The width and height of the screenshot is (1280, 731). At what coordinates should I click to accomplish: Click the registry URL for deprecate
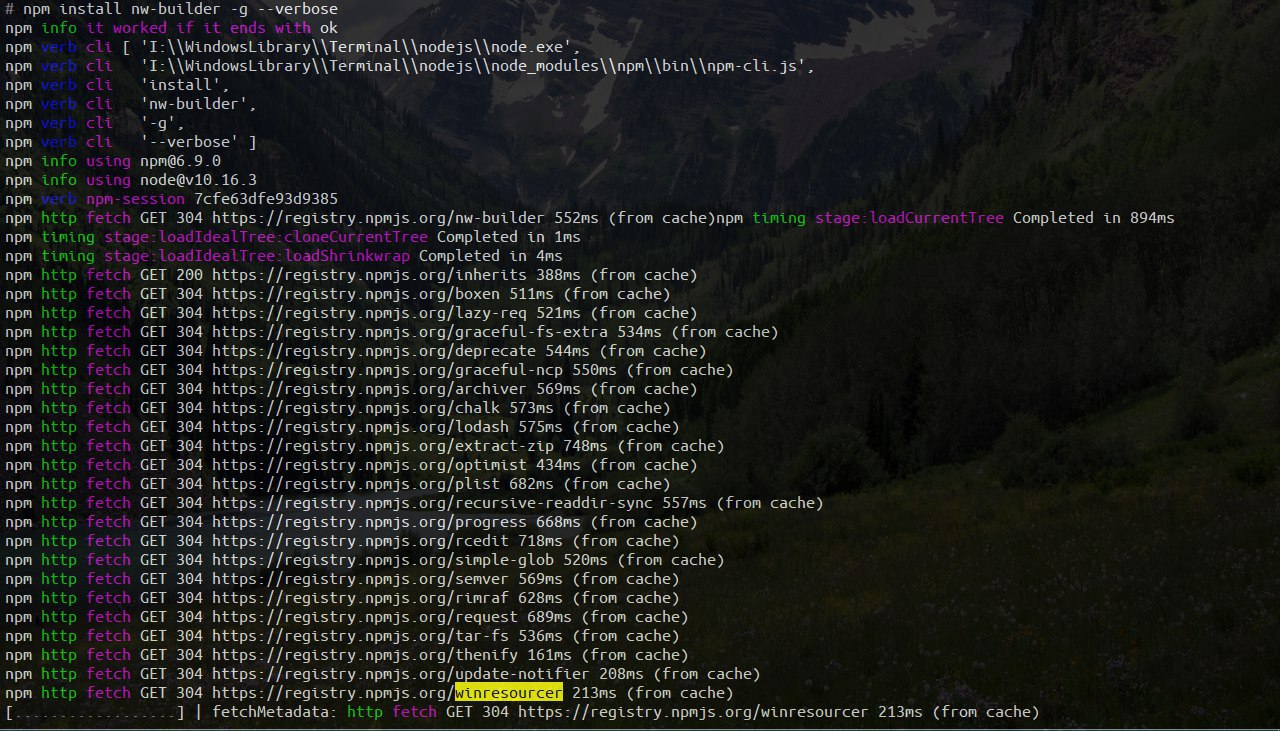pyautogui.click(x=374, y=351)
